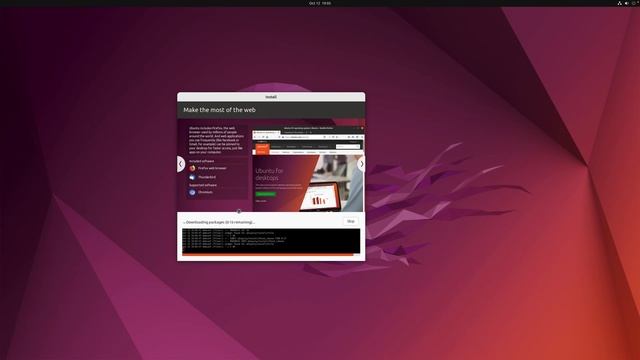
Task: Click the 'Make the most of the web' heading
Action: point(219,110)
